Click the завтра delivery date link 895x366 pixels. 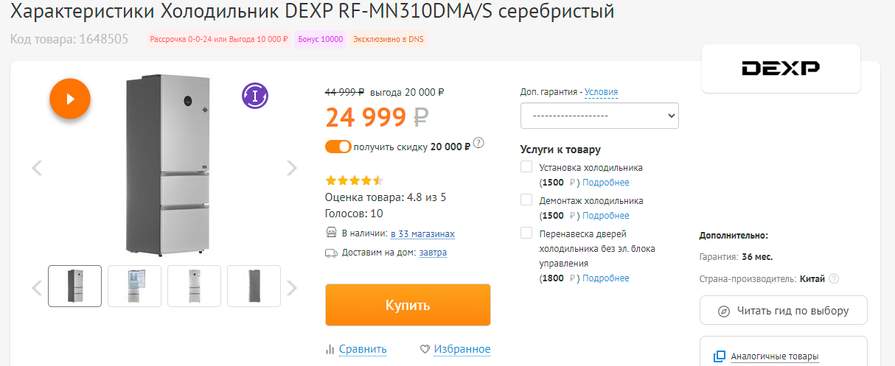click(433, 252)
